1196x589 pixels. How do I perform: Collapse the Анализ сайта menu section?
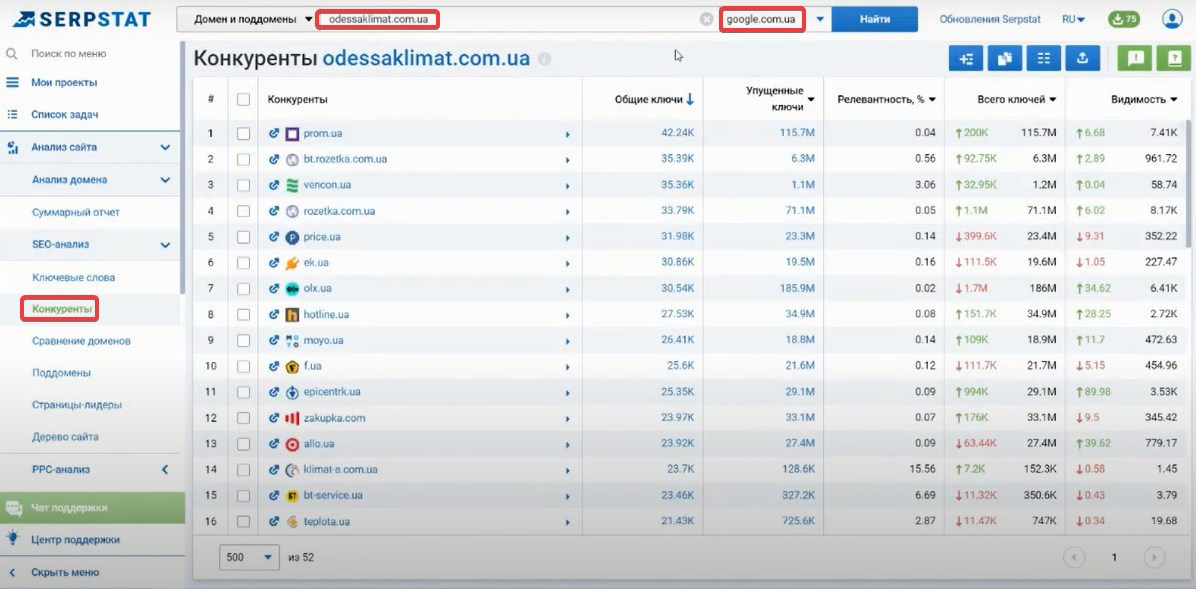pyautogui.click(x=165, y=147)
